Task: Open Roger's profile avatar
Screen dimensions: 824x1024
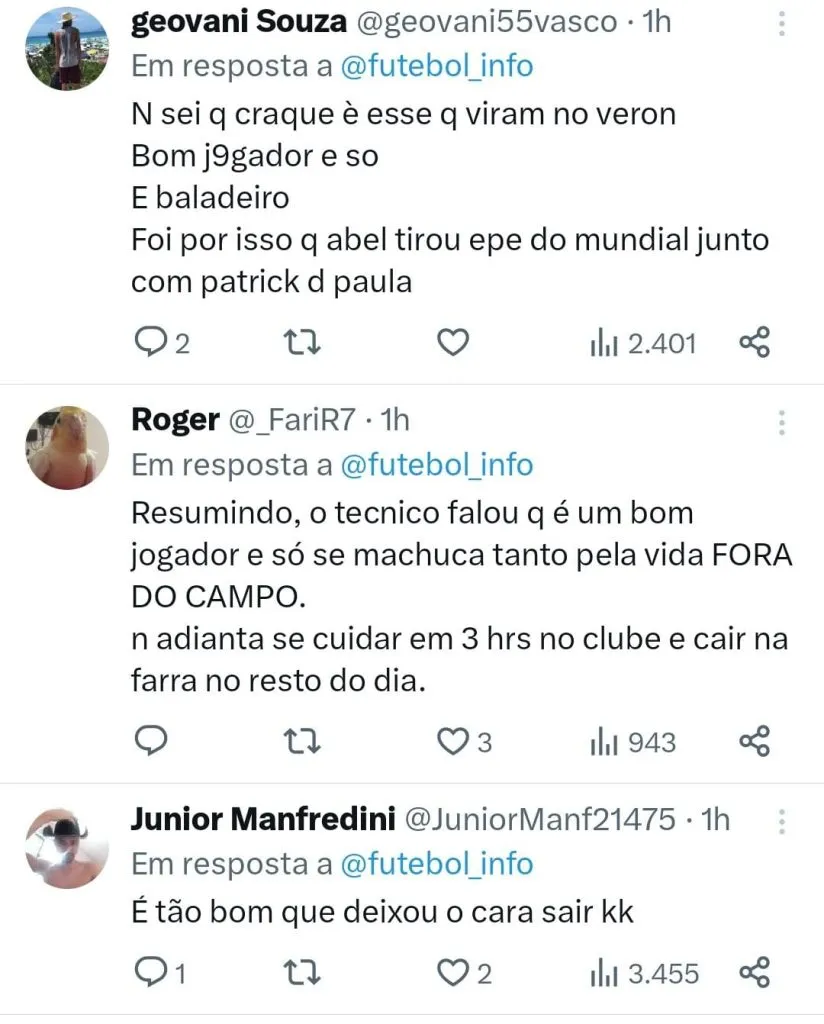Action: pos(66,448)
